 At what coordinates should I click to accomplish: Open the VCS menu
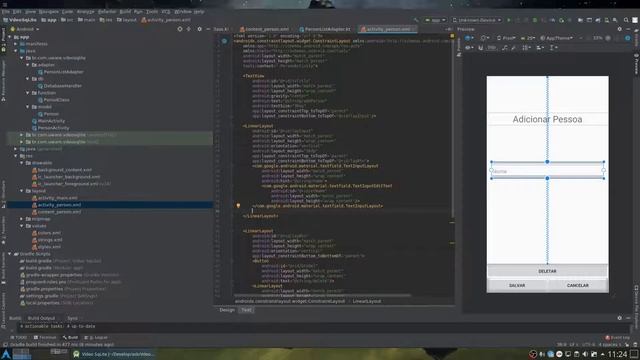point(166,12)
